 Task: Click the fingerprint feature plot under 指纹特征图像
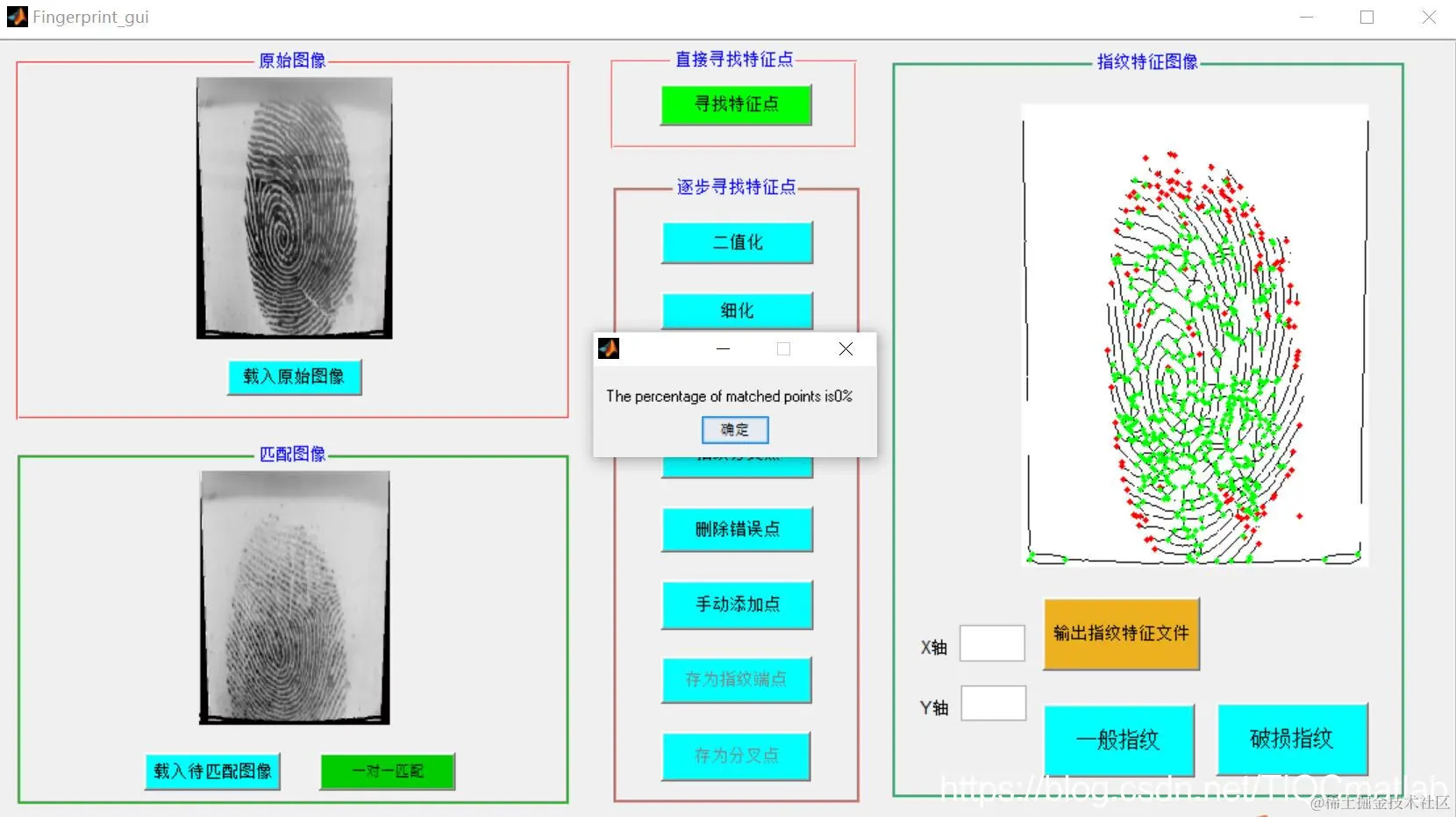click(x=1195, y=335)
